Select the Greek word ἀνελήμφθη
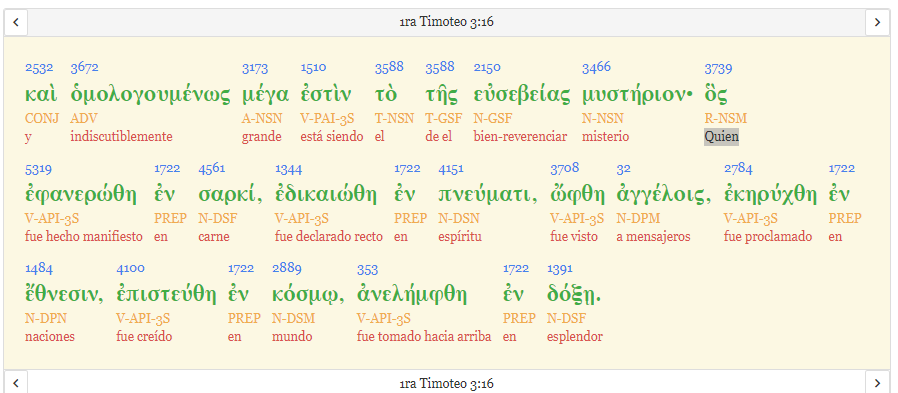 (x=412, y=295)
